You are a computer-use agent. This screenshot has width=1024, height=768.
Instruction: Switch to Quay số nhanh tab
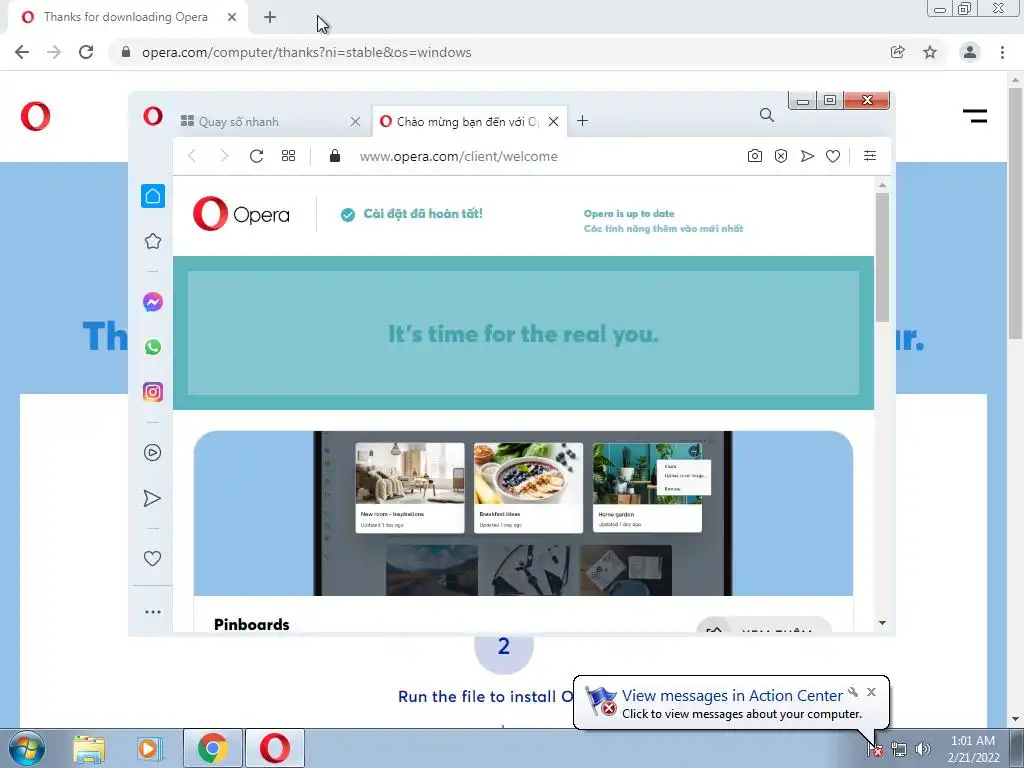[261, 121]
